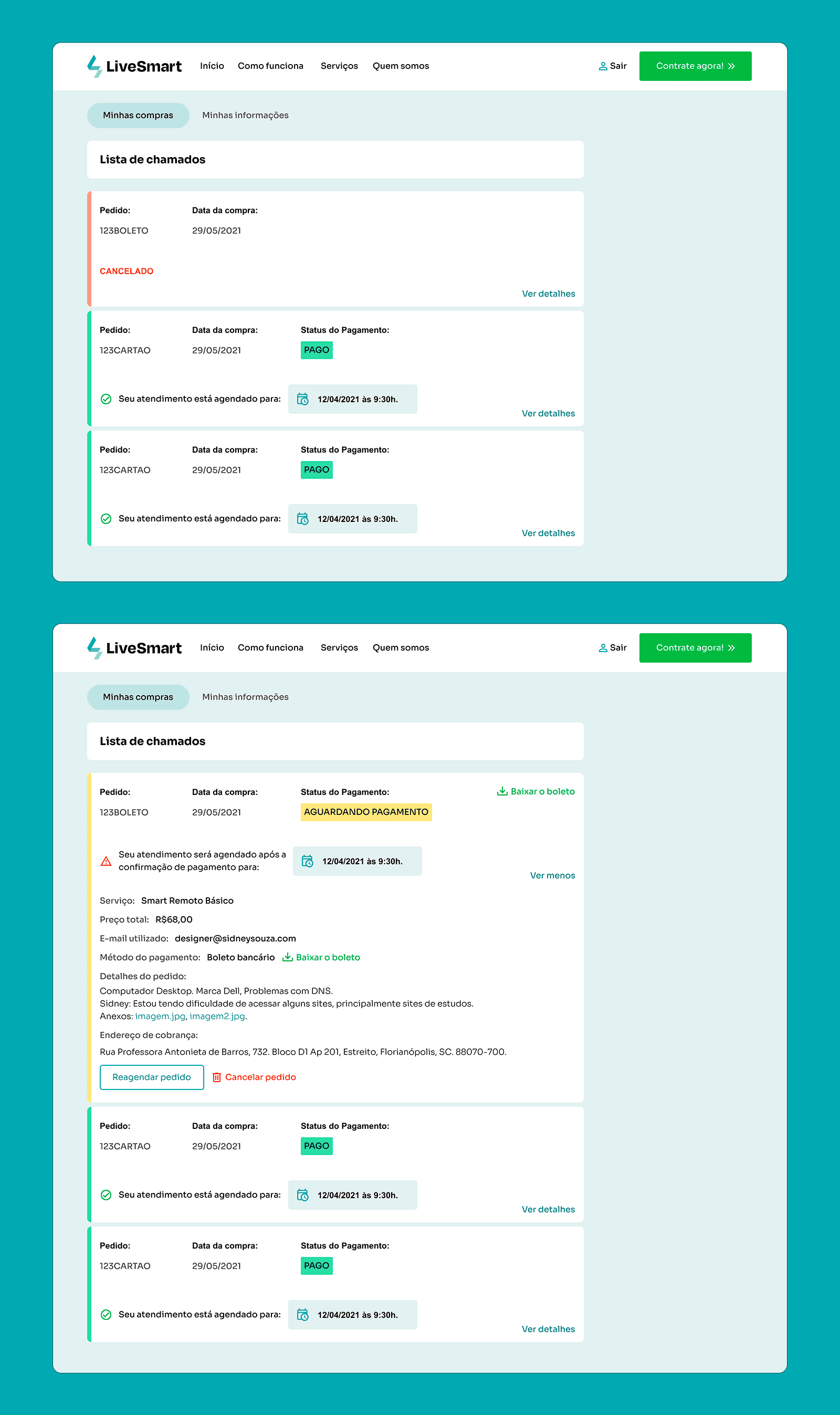Click order number 123BOLETO in the pending payment card

click(124, 812)
